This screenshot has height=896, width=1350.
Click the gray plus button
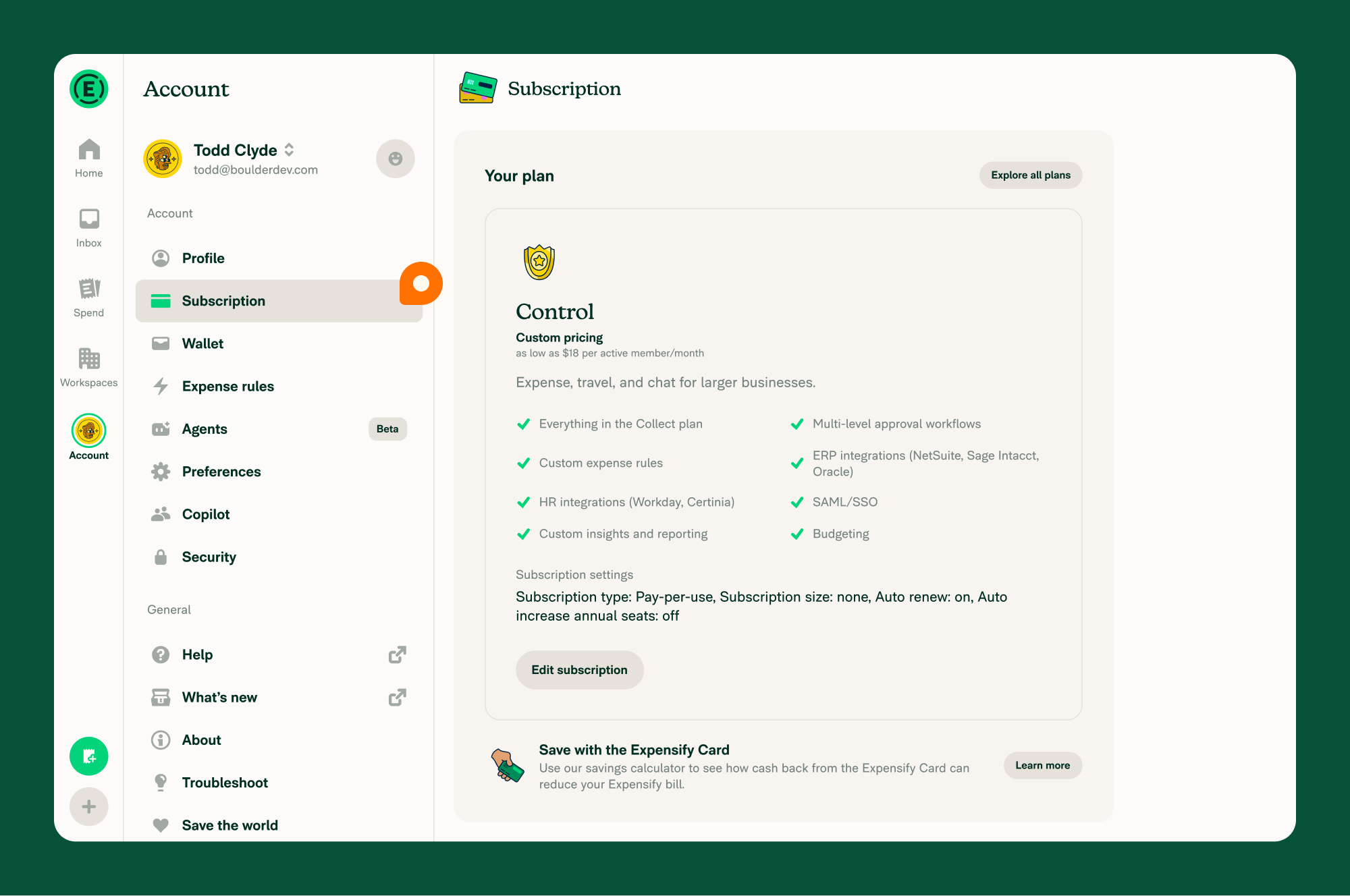[89, 806]
